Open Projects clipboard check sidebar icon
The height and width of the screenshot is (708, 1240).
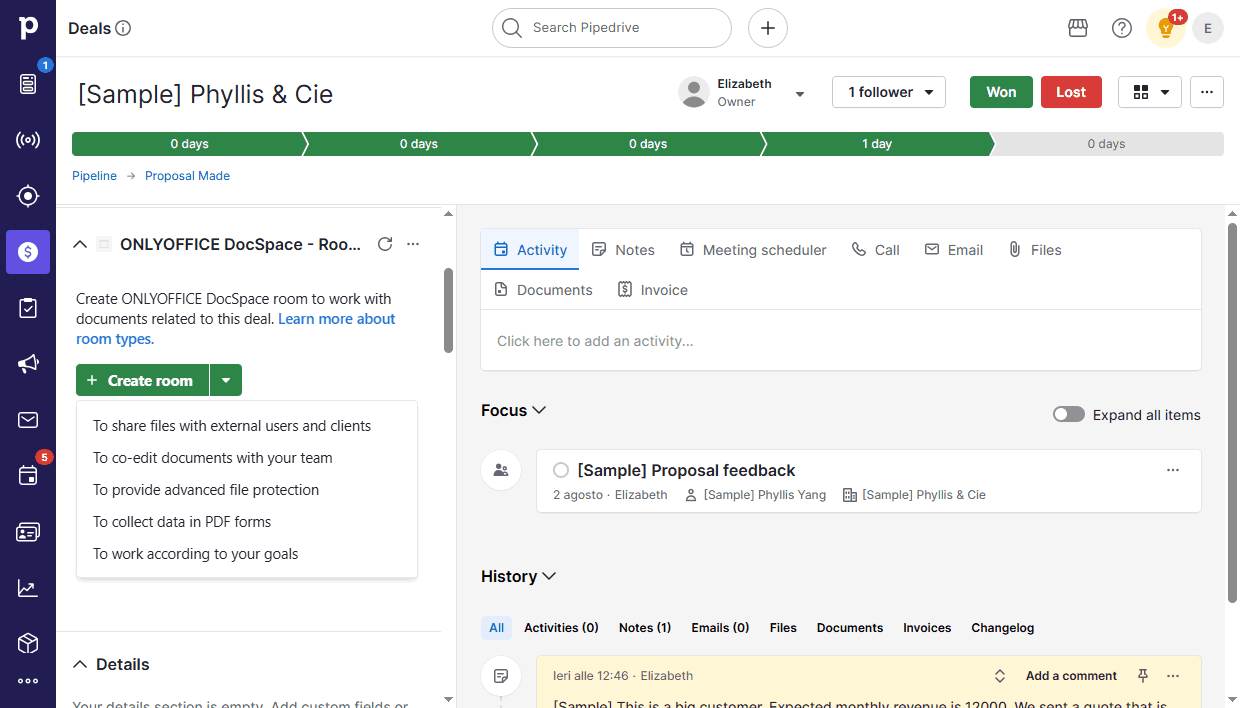pos(28,308)
